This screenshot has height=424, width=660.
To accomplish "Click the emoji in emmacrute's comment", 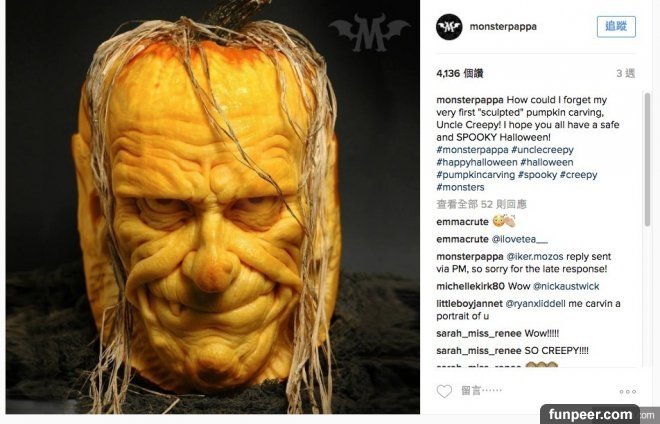I will pyautogui.click(x=504, y=221).
